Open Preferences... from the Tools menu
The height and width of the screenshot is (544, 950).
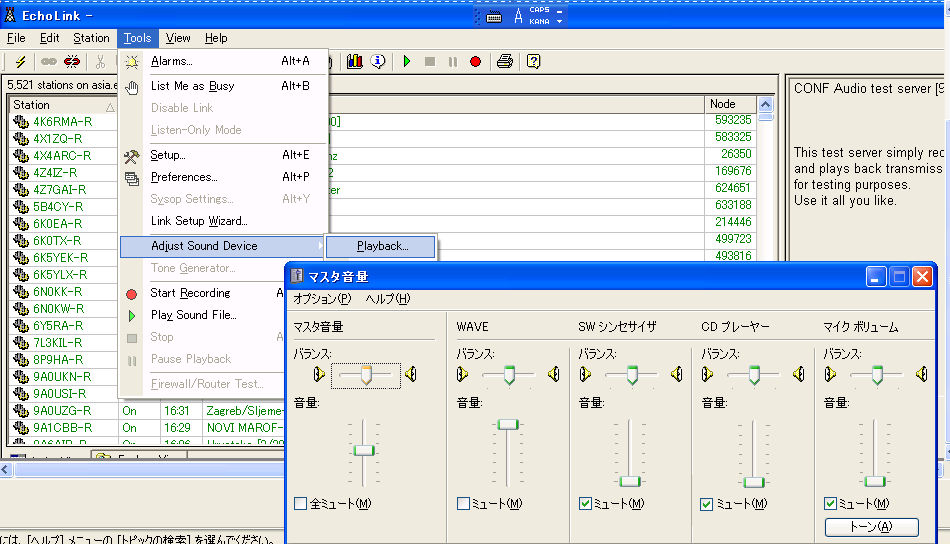coord(224,177)
